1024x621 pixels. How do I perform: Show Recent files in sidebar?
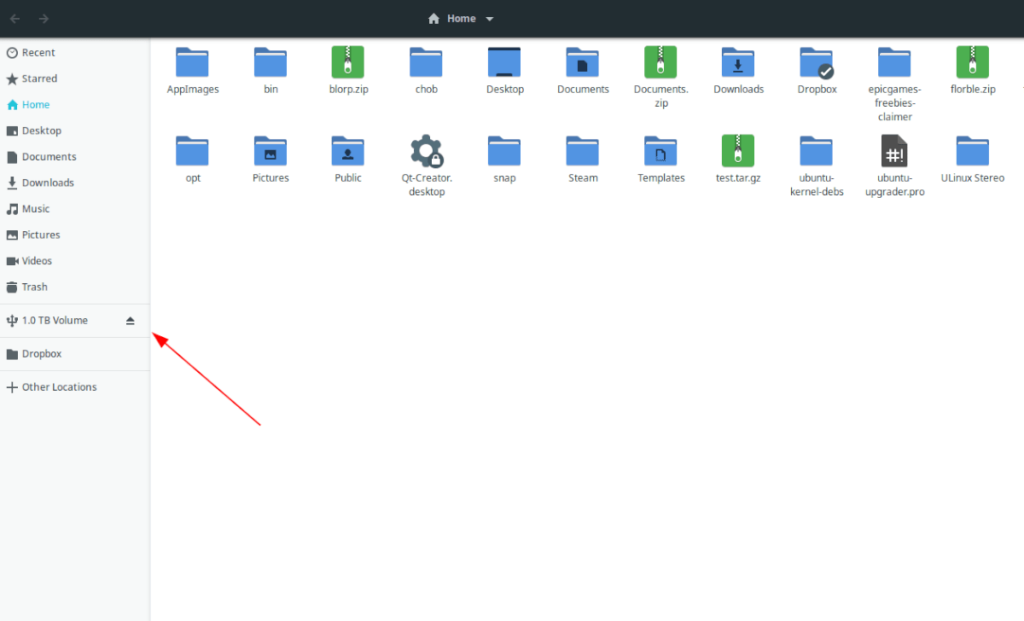(74, 52)
